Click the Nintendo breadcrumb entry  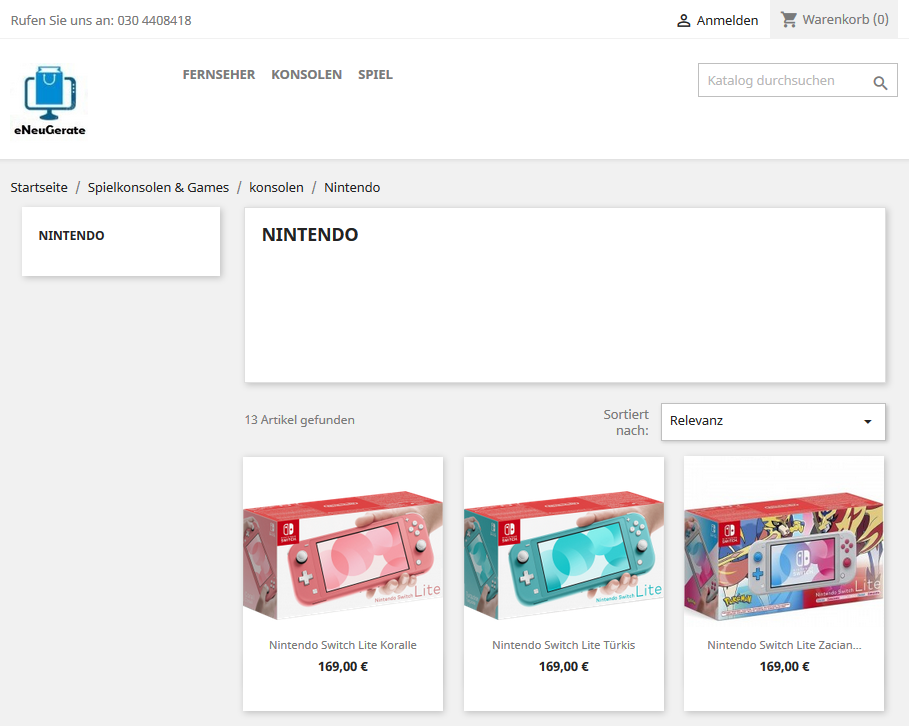(x=352, y=187)
